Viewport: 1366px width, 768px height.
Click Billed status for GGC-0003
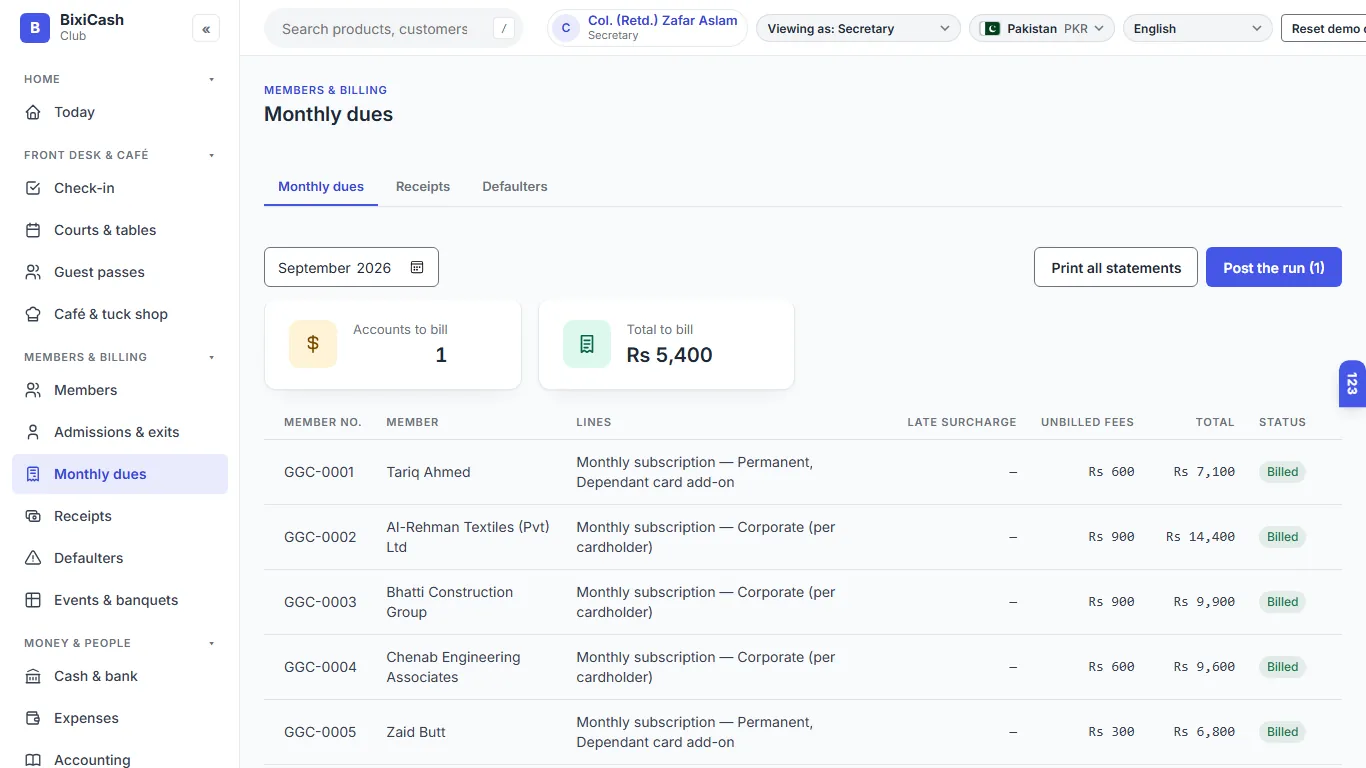pyautogui.click(x=1282, y=602)
